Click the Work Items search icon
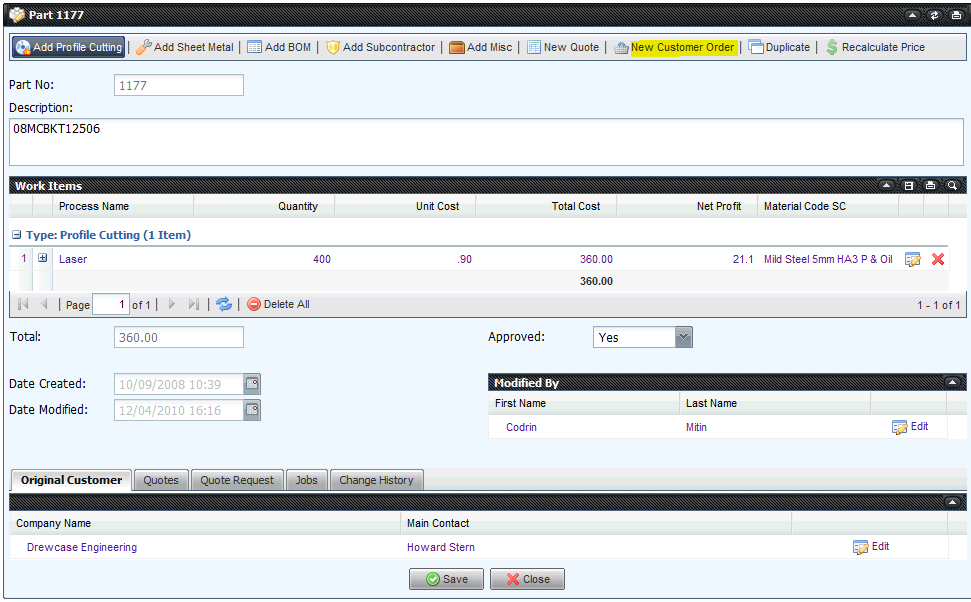The height and width of the screenshot is (602, 971). pos(953,186)
